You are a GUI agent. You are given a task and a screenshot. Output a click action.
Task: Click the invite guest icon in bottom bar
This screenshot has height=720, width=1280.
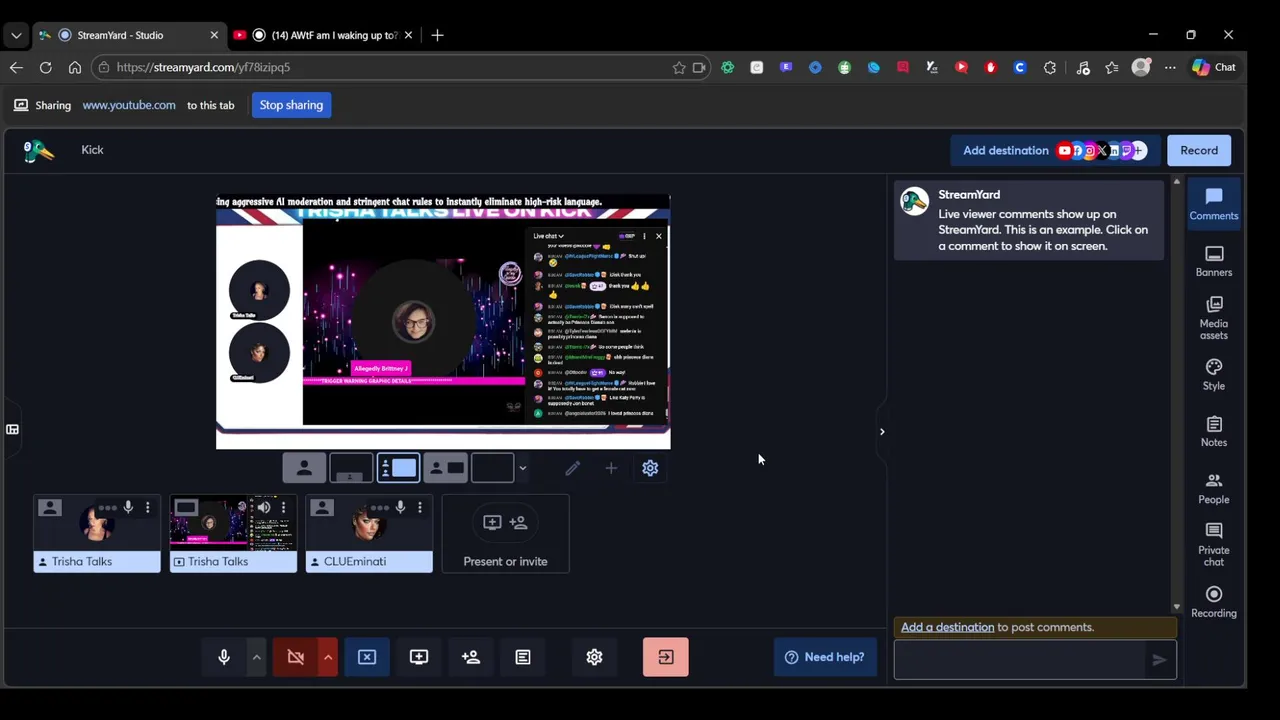pyautogui.click(x=471, y=657)
